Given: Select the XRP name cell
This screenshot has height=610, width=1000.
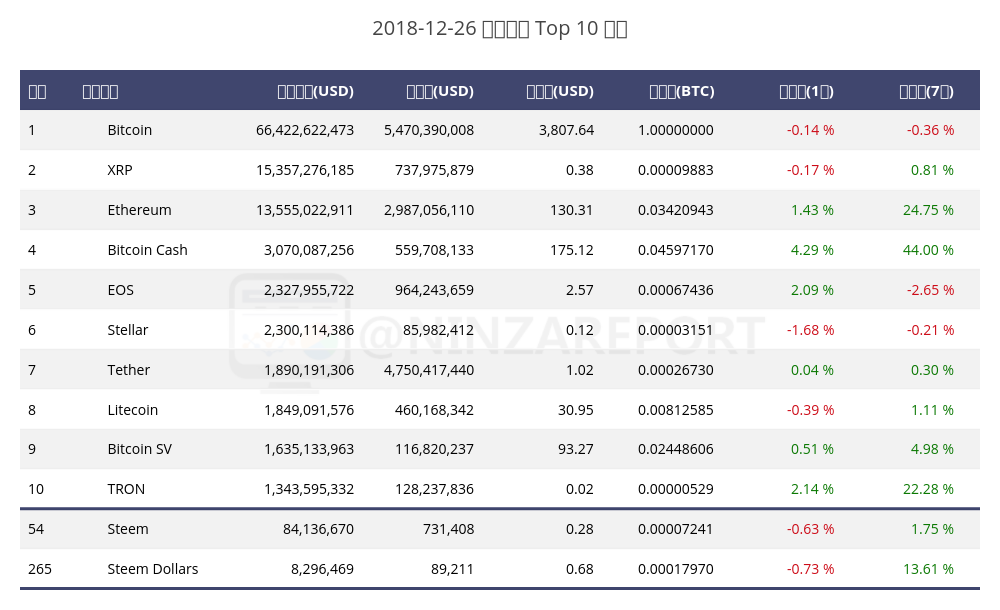Looking at the screenshot, I should [120, 170].
